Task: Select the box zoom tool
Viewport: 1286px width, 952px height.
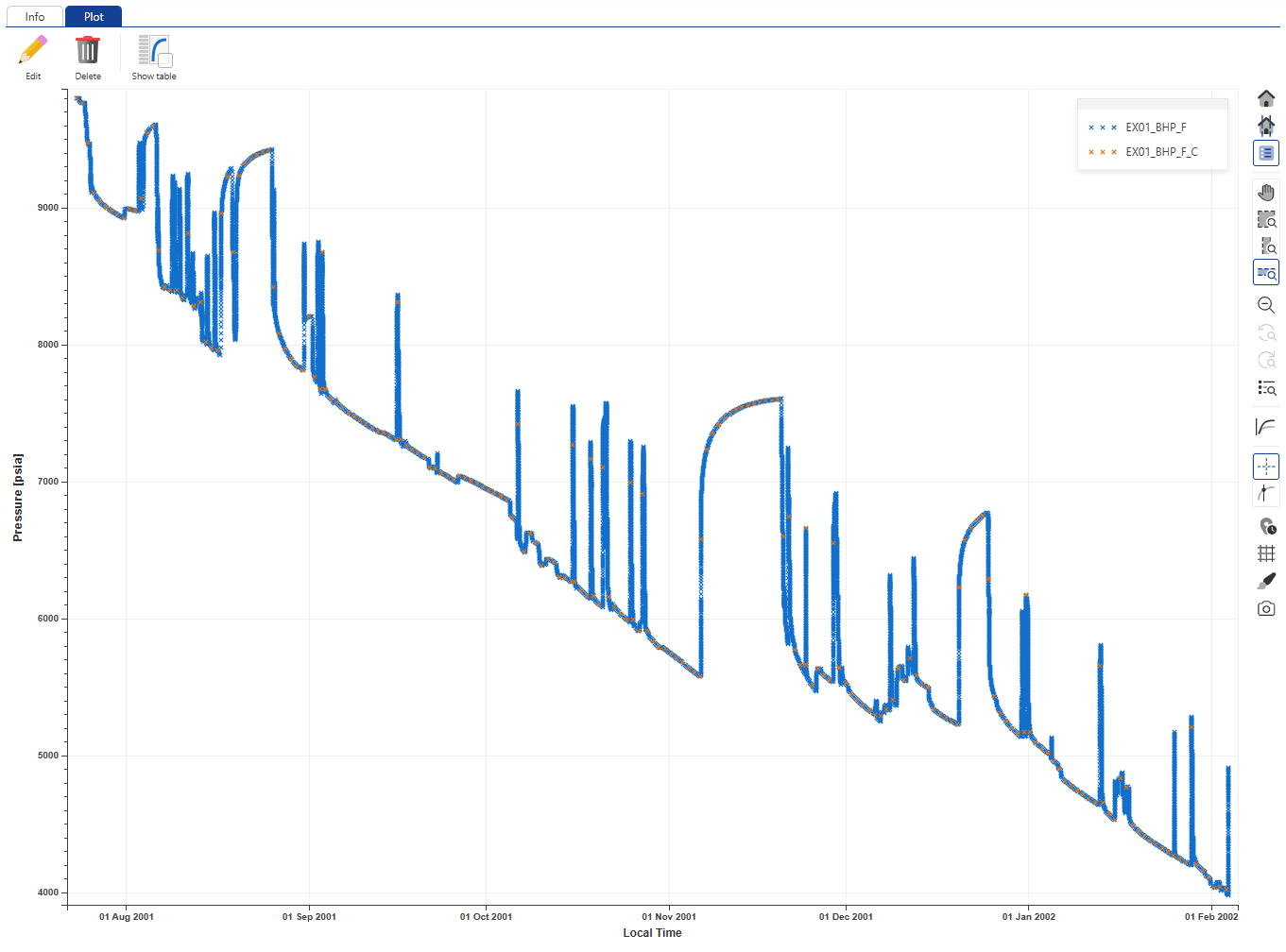Action: click(x=1266, y=220)
